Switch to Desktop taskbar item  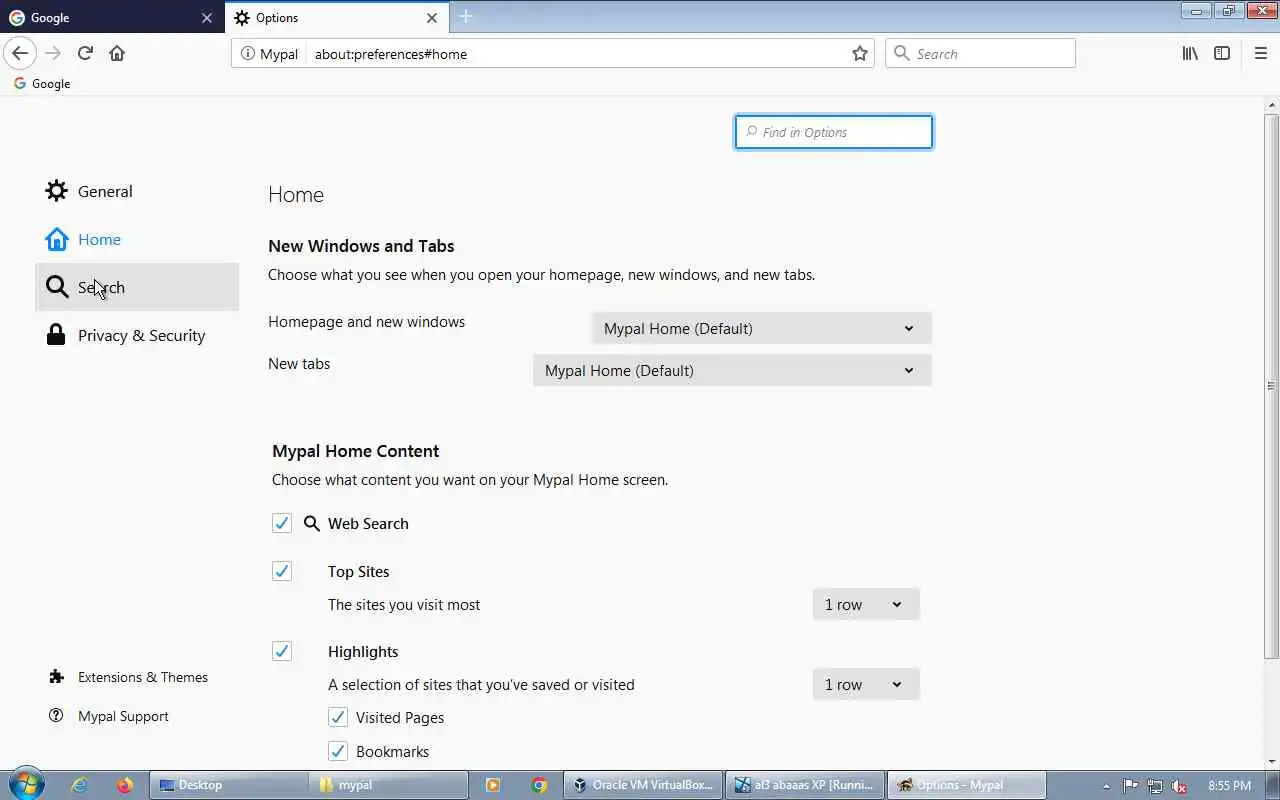coord(229,785)
